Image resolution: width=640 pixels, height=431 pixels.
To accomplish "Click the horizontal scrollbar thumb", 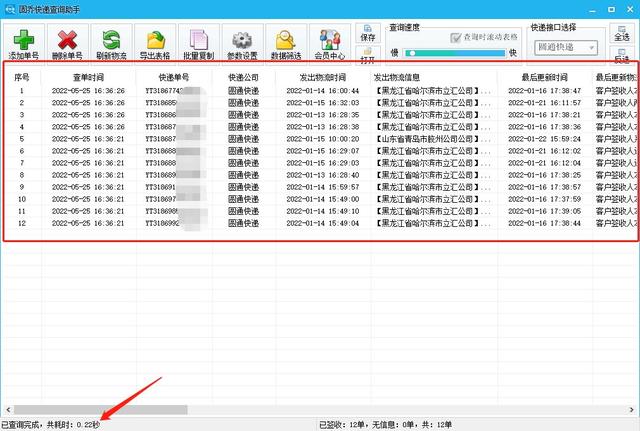I will (x=100, y=409).
